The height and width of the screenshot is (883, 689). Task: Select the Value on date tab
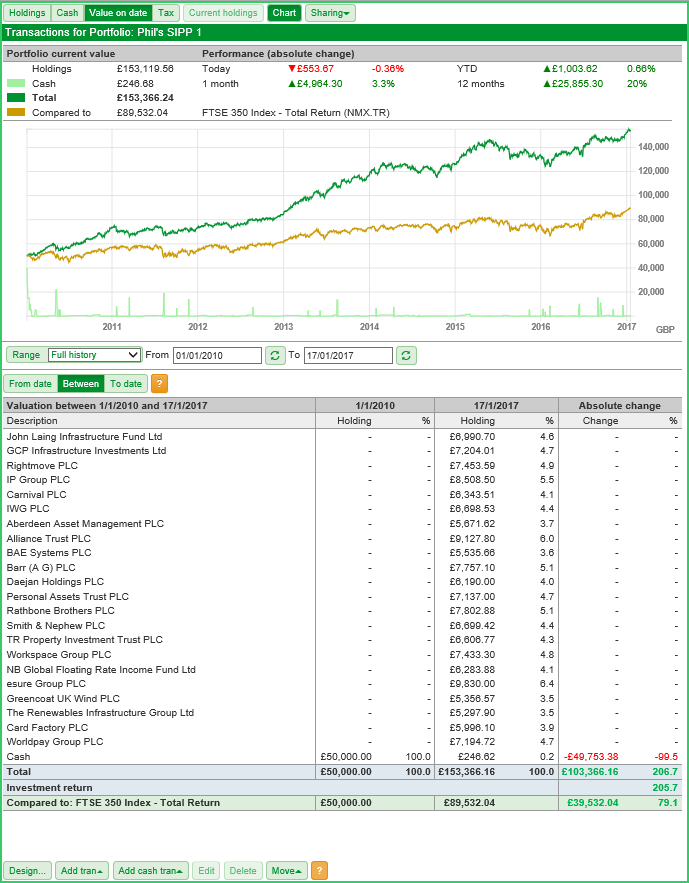tap(118, 13)
